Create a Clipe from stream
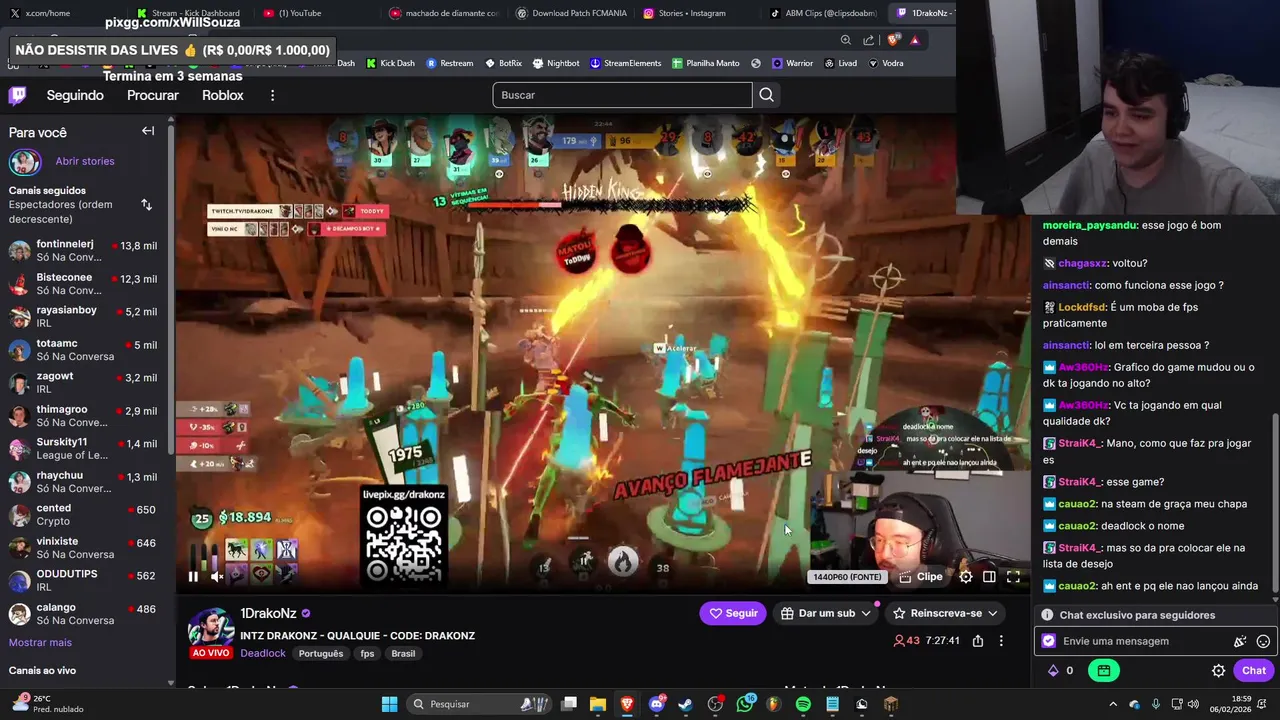 tap(921, 577)
